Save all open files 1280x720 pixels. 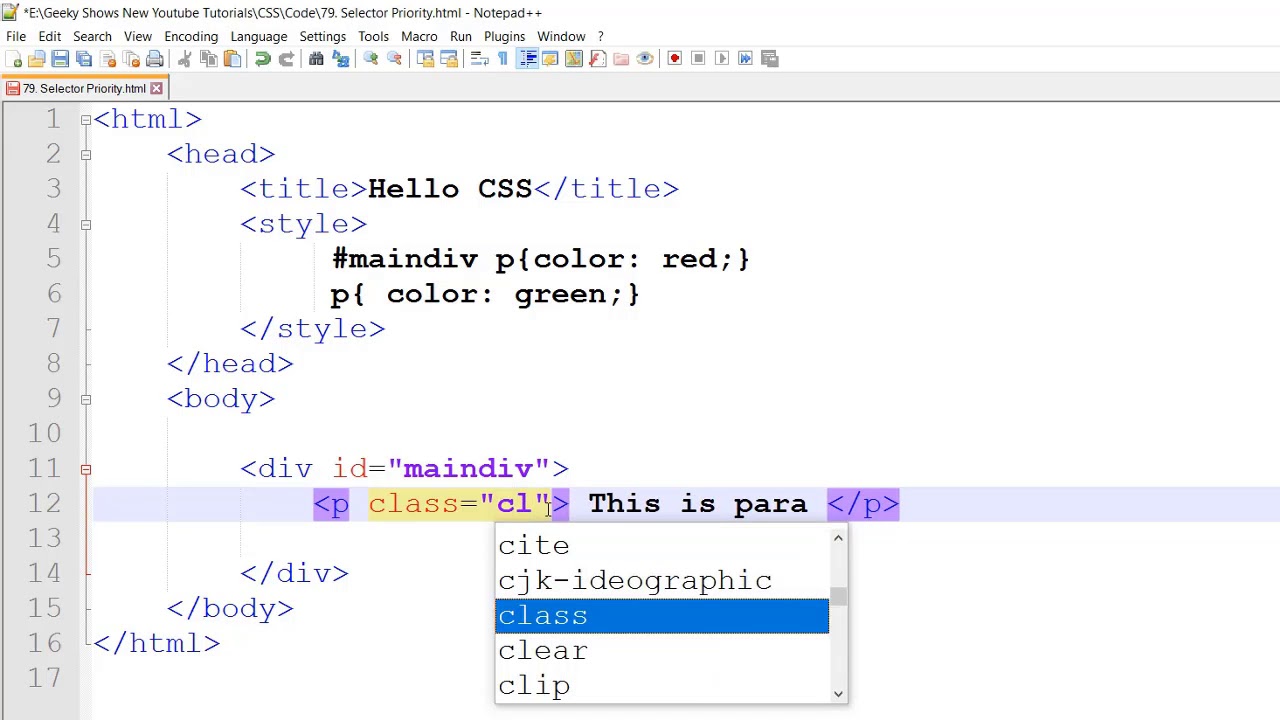point(84,59)
